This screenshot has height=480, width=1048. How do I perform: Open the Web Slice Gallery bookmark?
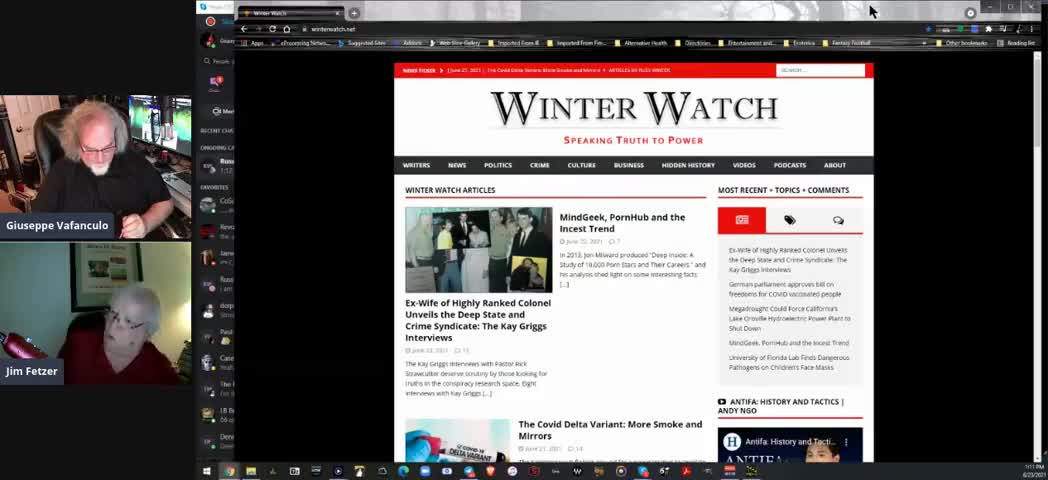coord(454,43)
